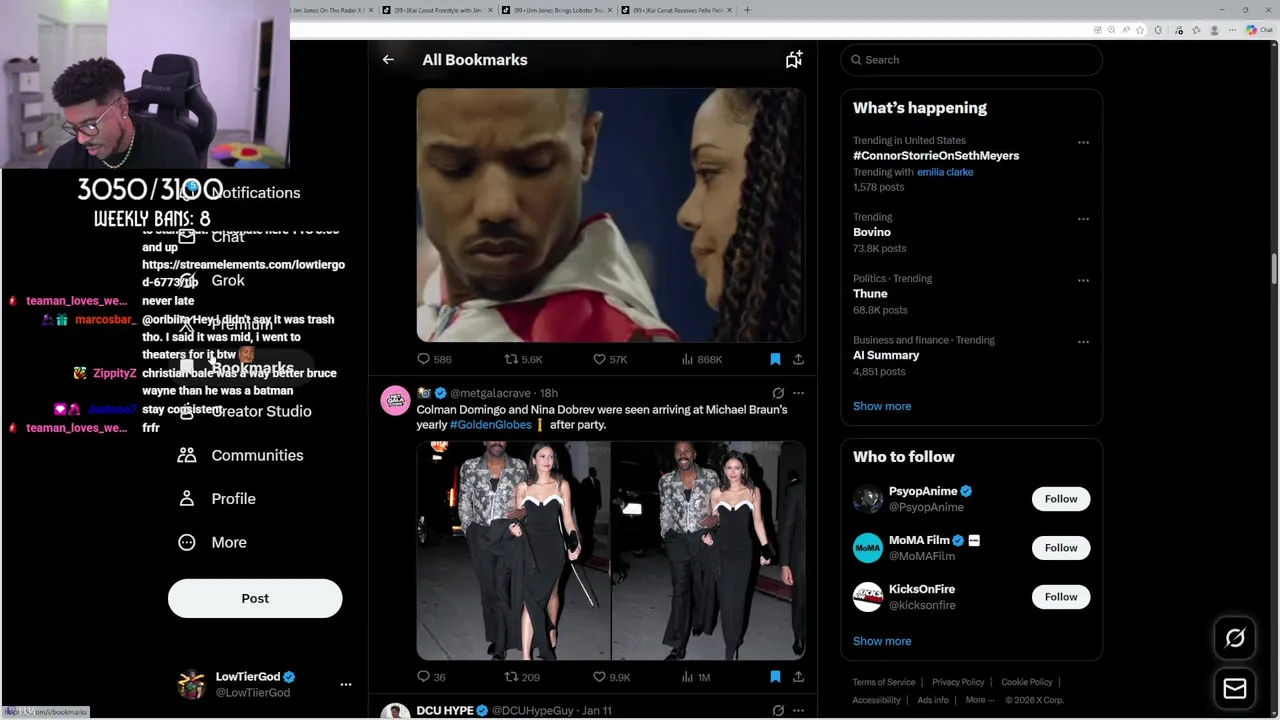Show more under Who to follow

click(x=882, y=641)
